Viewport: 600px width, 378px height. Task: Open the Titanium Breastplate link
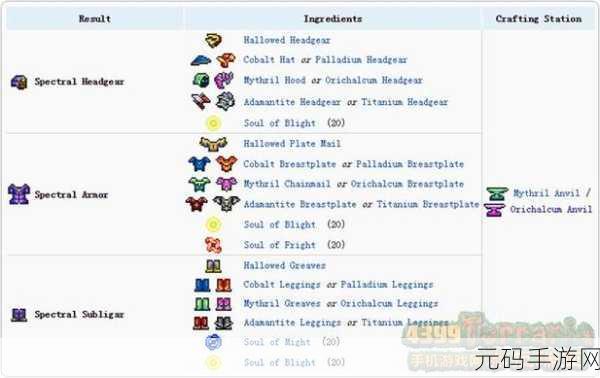click(428, 204)
